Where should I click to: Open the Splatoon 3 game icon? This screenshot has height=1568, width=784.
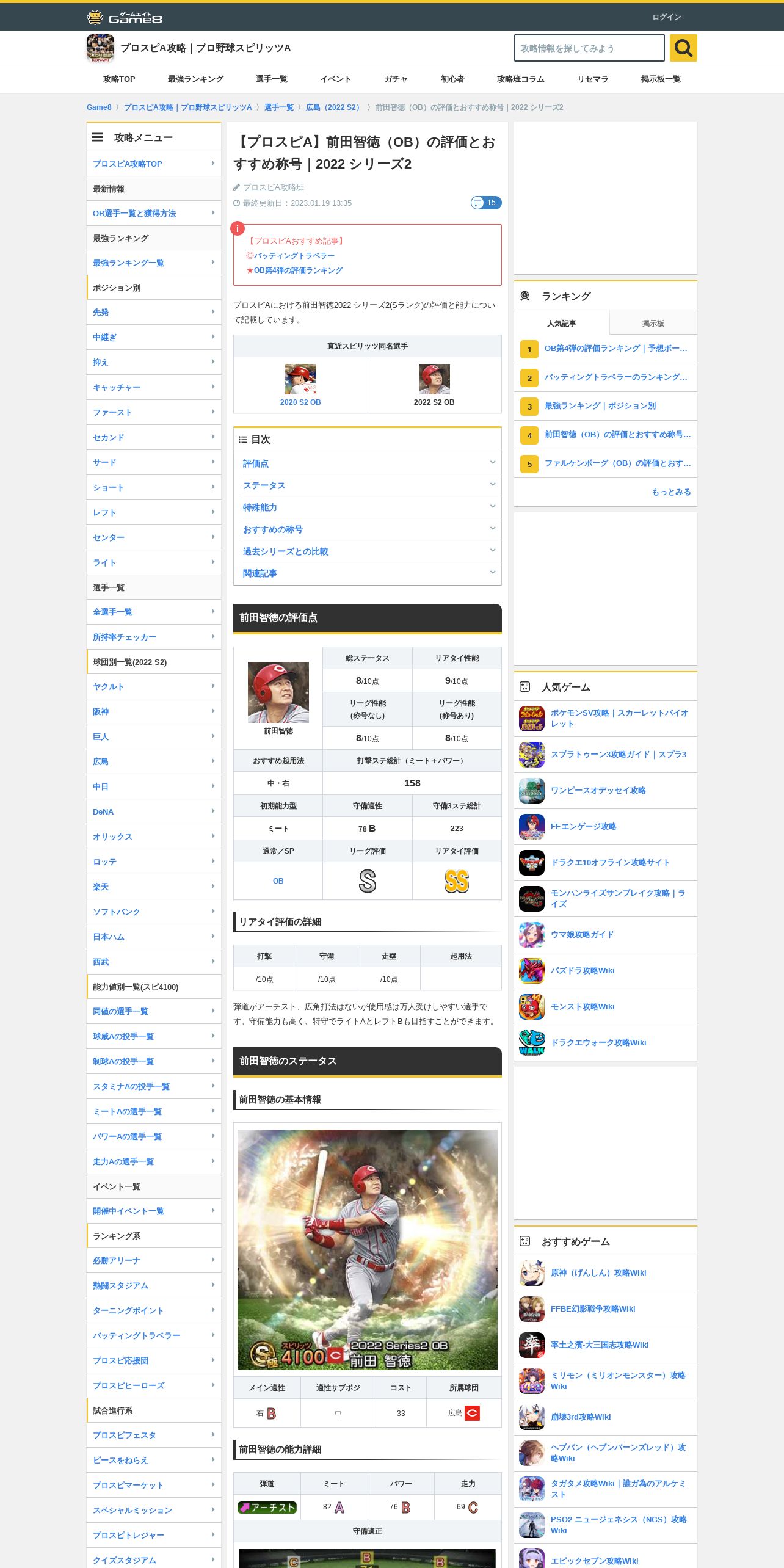pyautogui.click(x=532, y=755)
